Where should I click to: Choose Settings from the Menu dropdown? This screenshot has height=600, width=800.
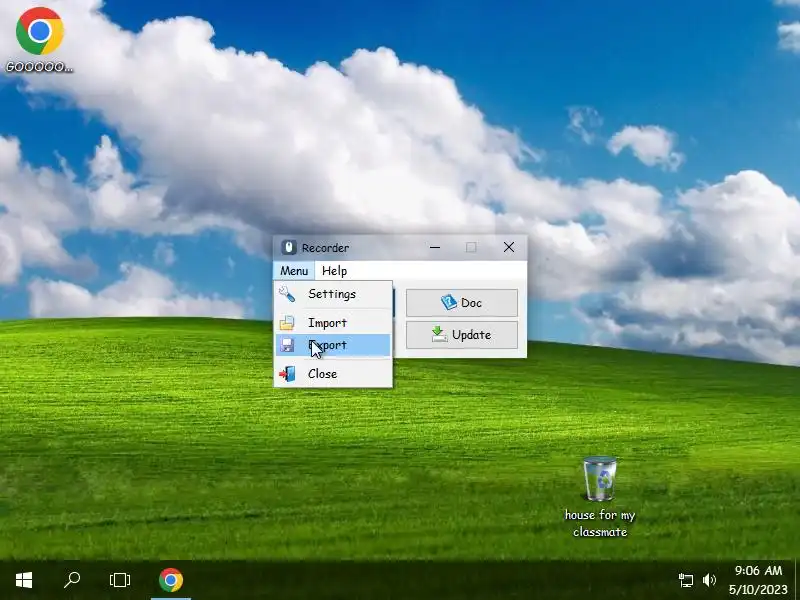coord(333,294)
